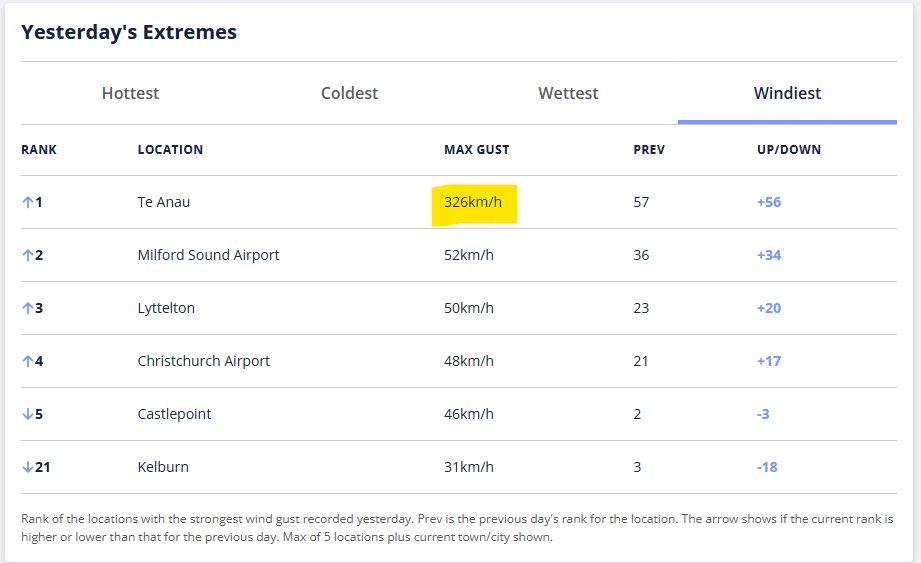Switch to the Hottest tab
The width and height of the screenshot is (921, 563).
click(x=130, y=93)
